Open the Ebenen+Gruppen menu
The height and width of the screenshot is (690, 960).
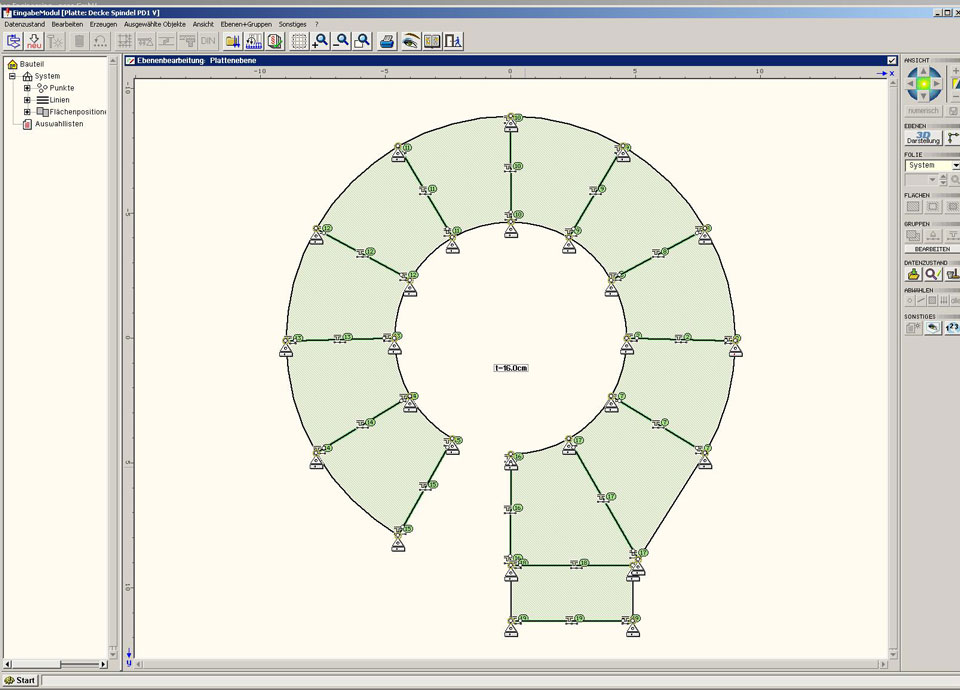[x=246, y=23]
